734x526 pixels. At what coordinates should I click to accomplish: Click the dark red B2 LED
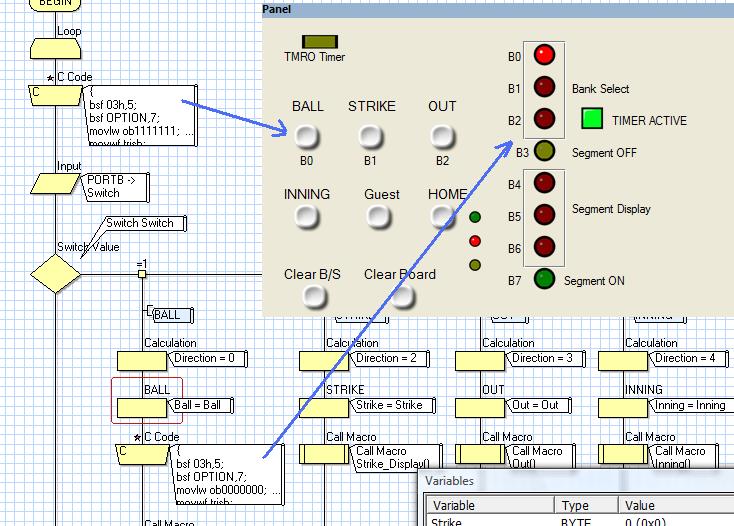point(544,119)
